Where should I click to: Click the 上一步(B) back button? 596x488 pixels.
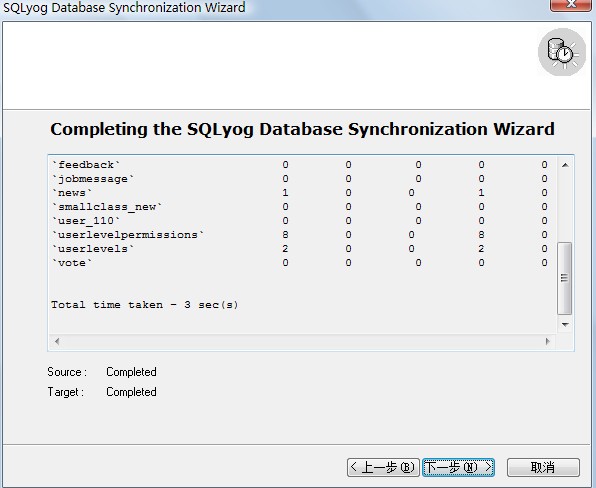pyautogui.click(x=383, y=467)
